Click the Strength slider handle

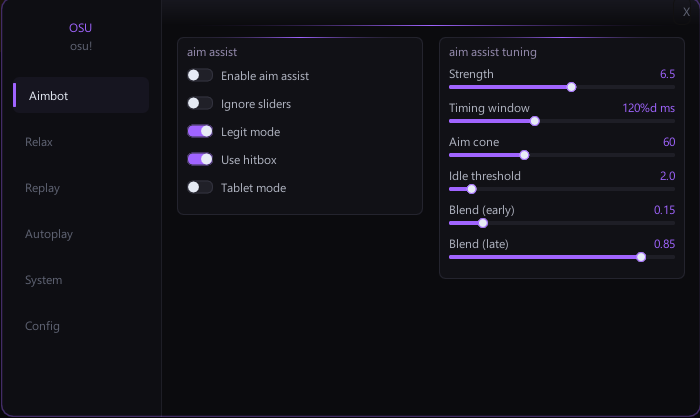[x=571, y=87]
